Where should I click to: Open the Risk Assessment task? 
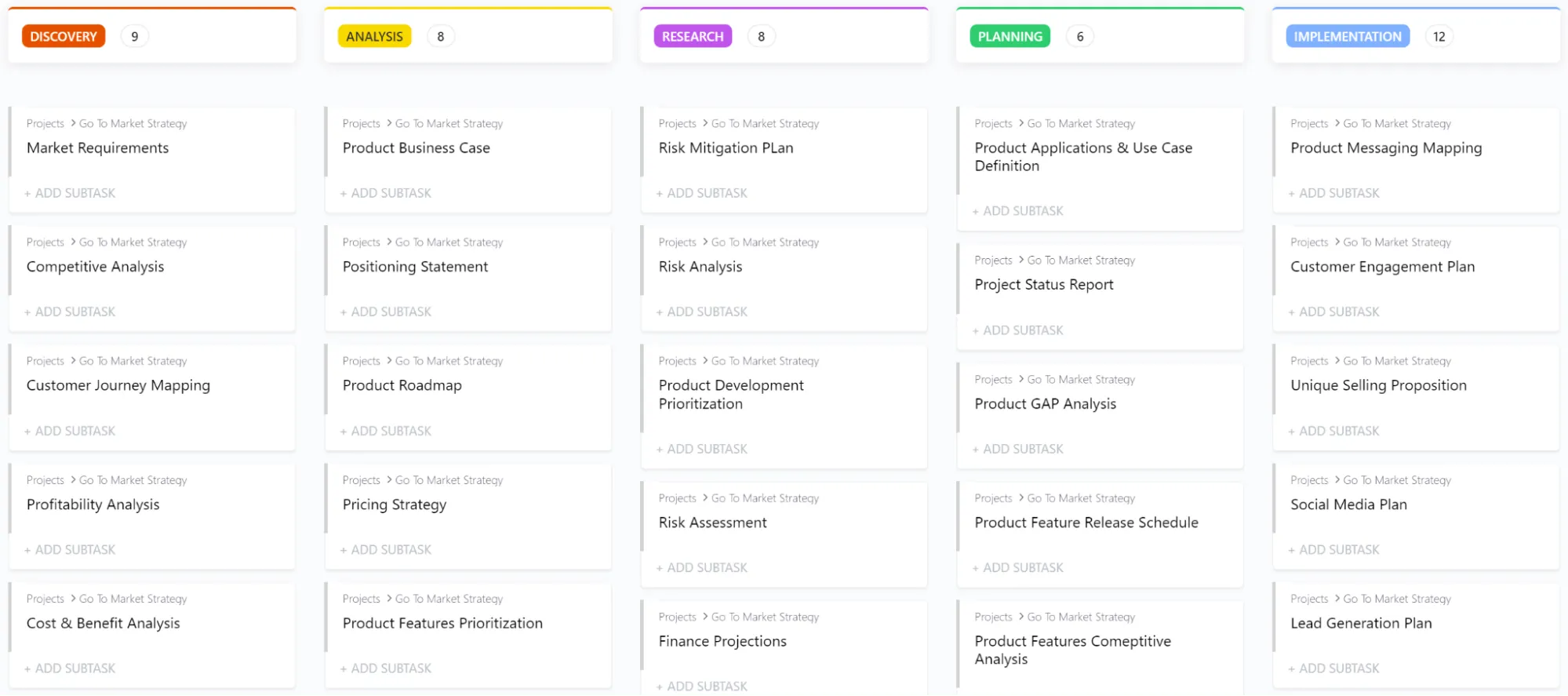(x=713, y=523)
